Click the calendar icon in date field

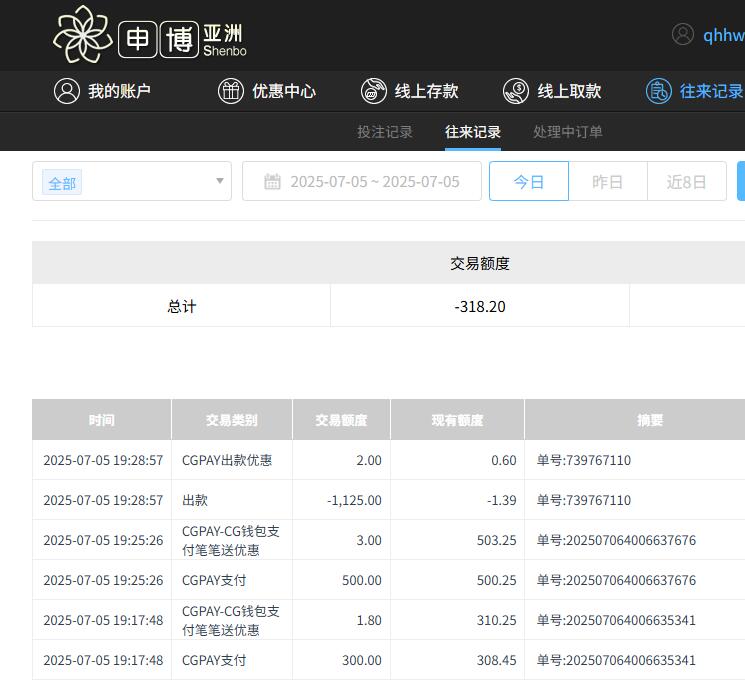coord(272,182)
